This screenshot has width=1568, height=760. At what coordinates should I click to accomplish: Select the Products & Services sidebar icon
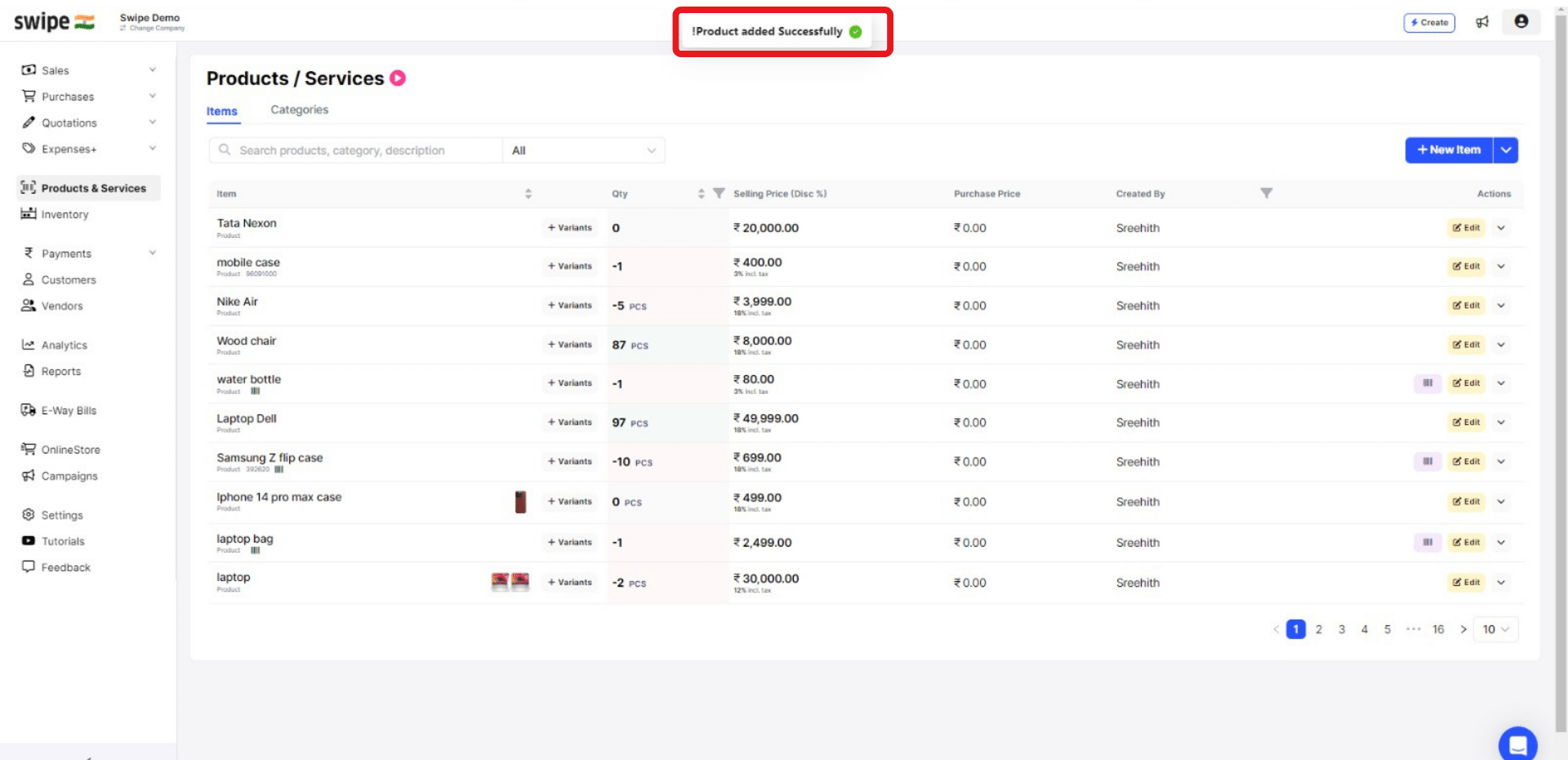29,187
